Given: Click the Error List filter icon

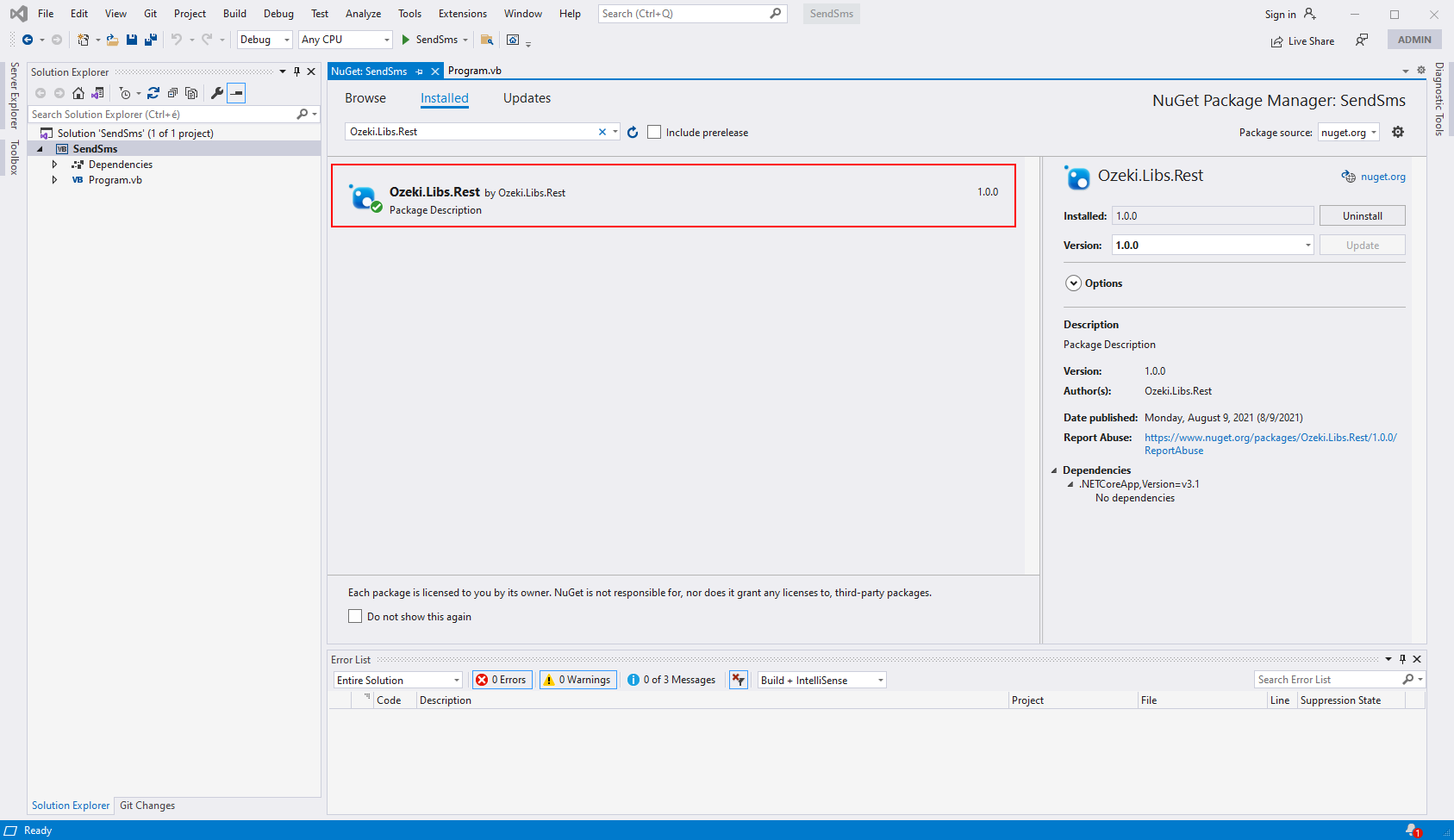Looking at the screenshot, I should 739,680.
